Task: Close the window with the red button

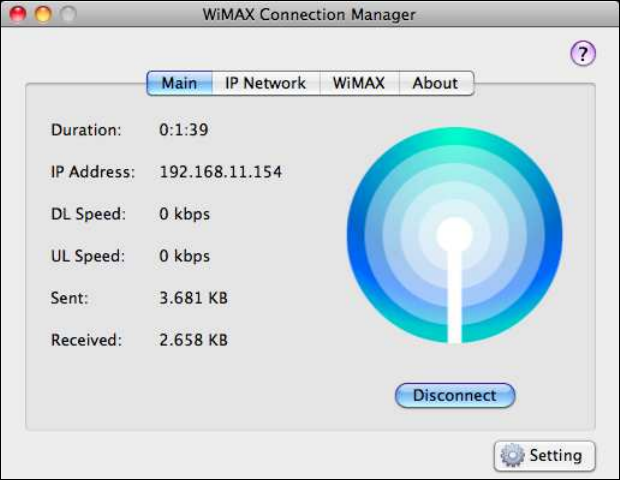Action: (x=18, y=14)
